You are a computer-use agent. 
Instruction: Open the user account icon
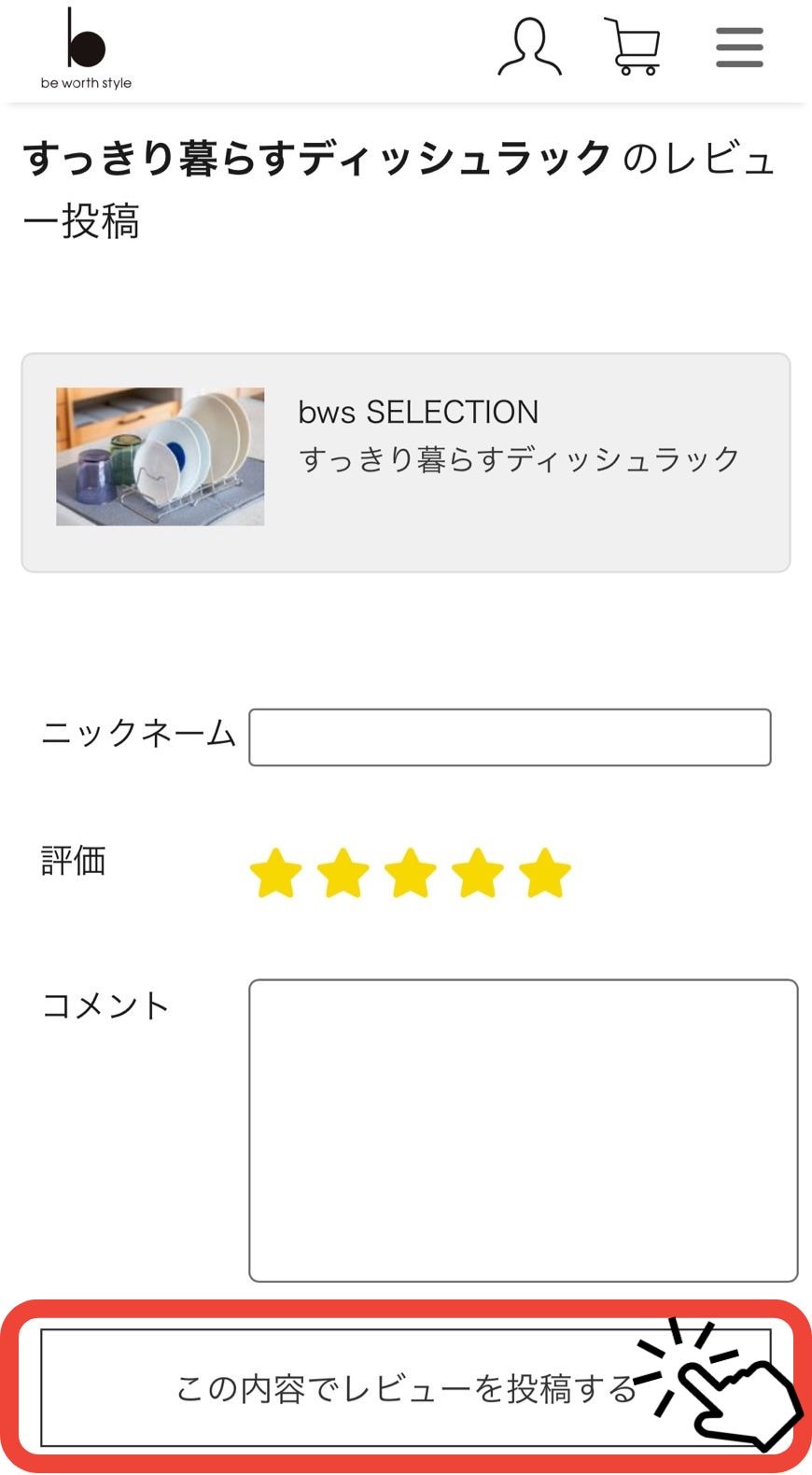coord(529,47)
